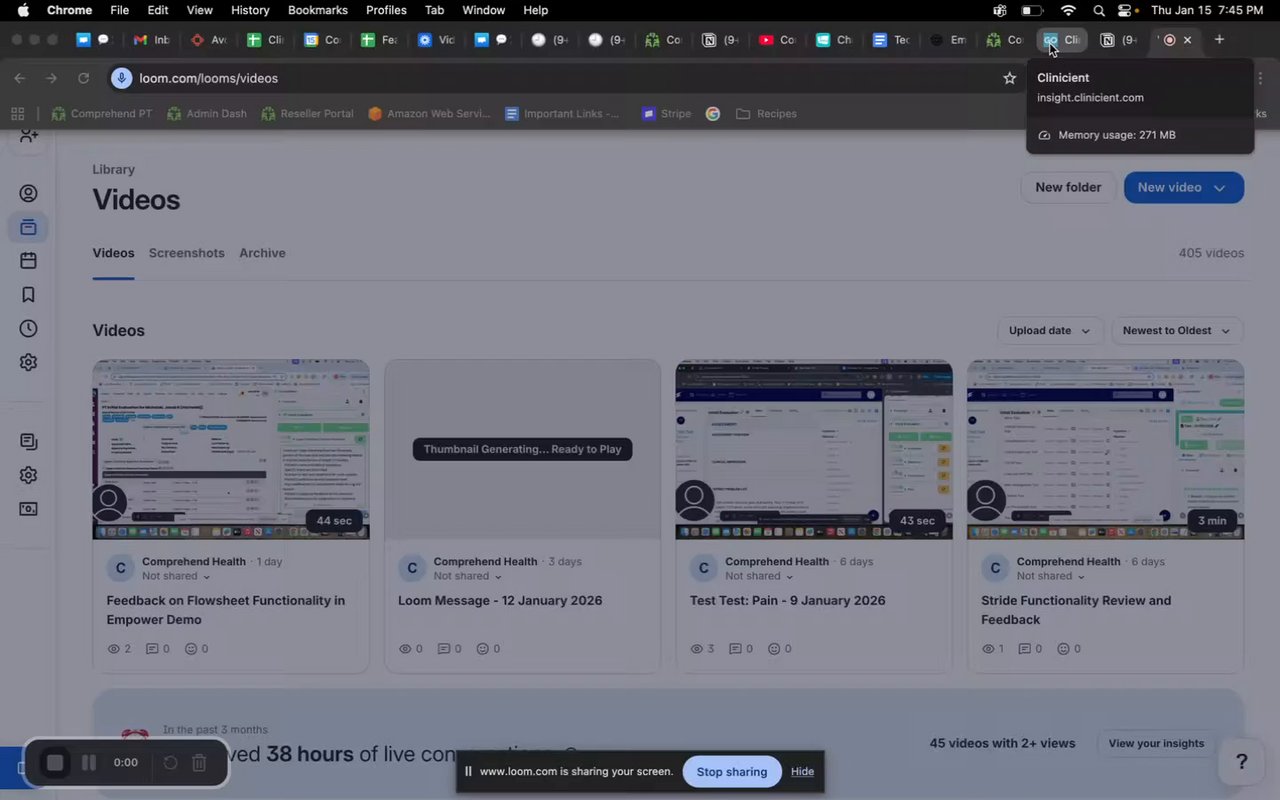Click View your insights button
The width and height of the screenshot is (1280, 800).
(1156, 743)
